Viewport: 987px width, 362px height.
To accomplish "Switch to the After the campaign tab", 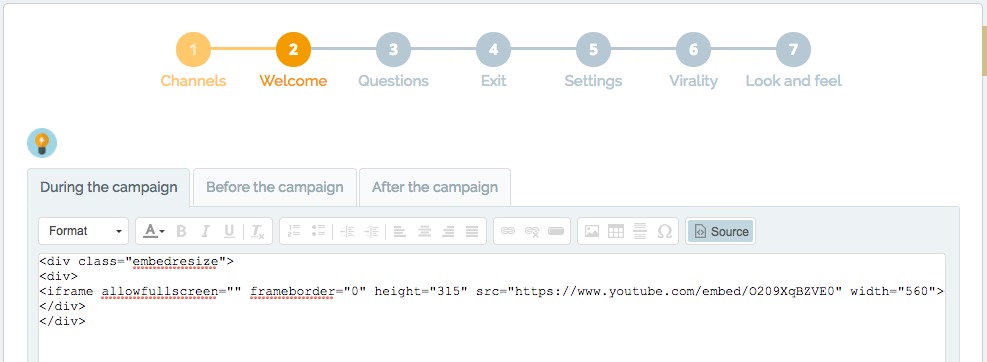I will [435, 187].
